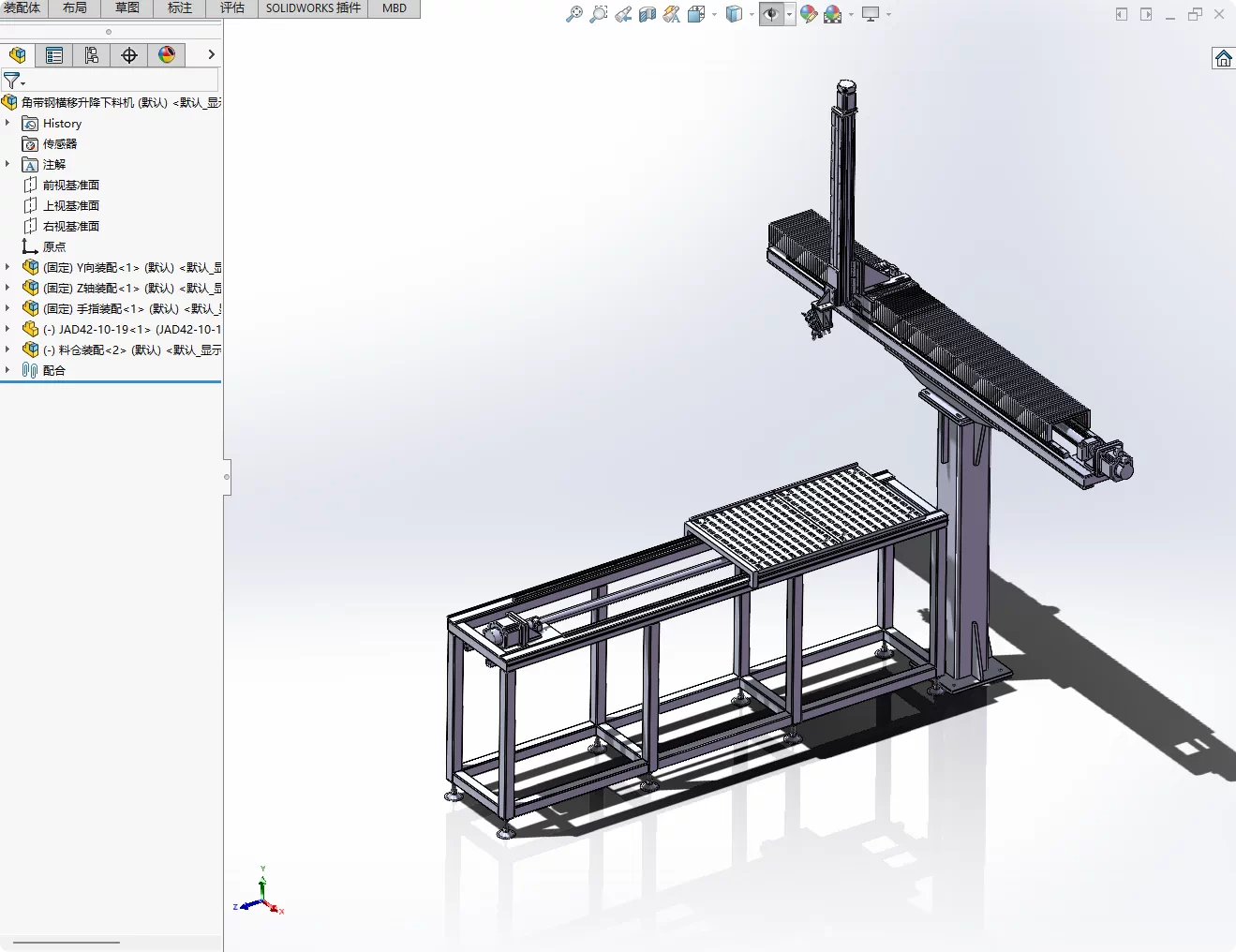The height and width of the screenshot is (952, 1236).
Task: Open the FeatureManager design tree tab
Action: 18,55
